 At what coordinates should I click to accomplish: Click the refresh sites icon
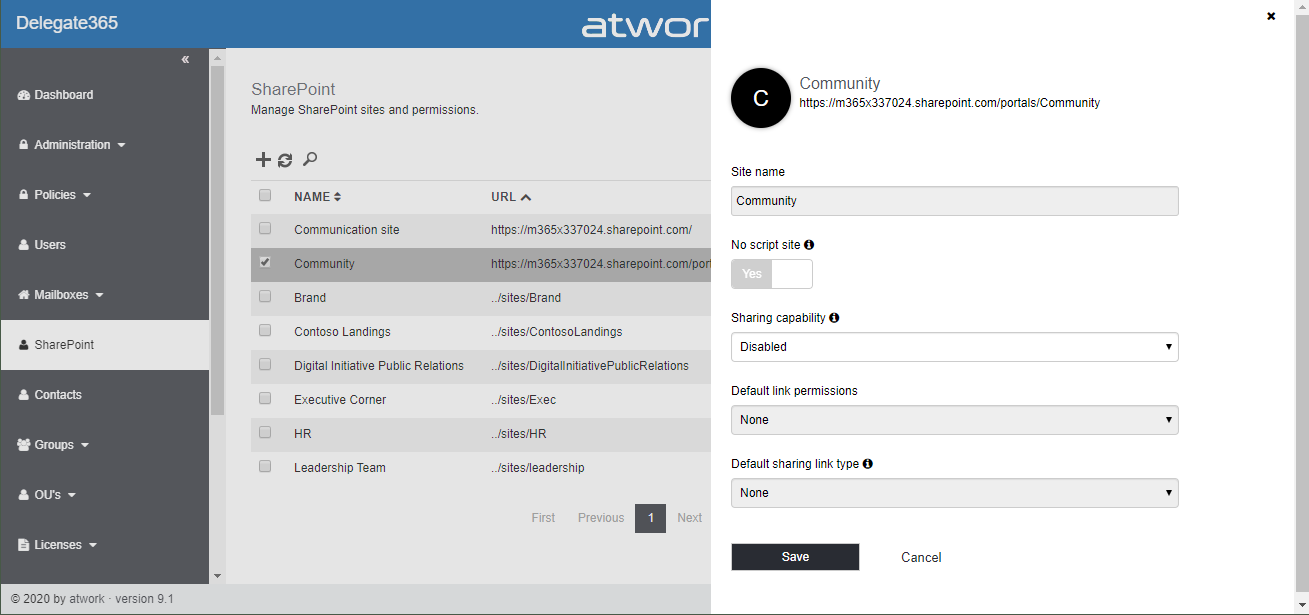coord(285,160)
